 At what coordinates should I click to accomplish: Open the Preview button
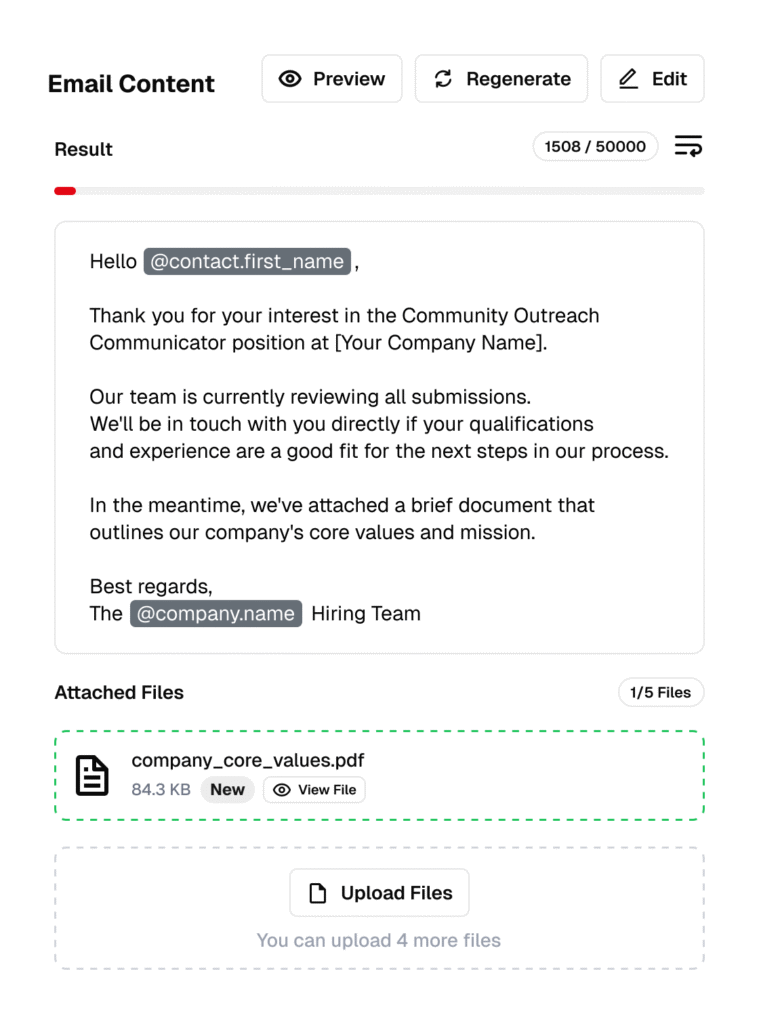332,79
